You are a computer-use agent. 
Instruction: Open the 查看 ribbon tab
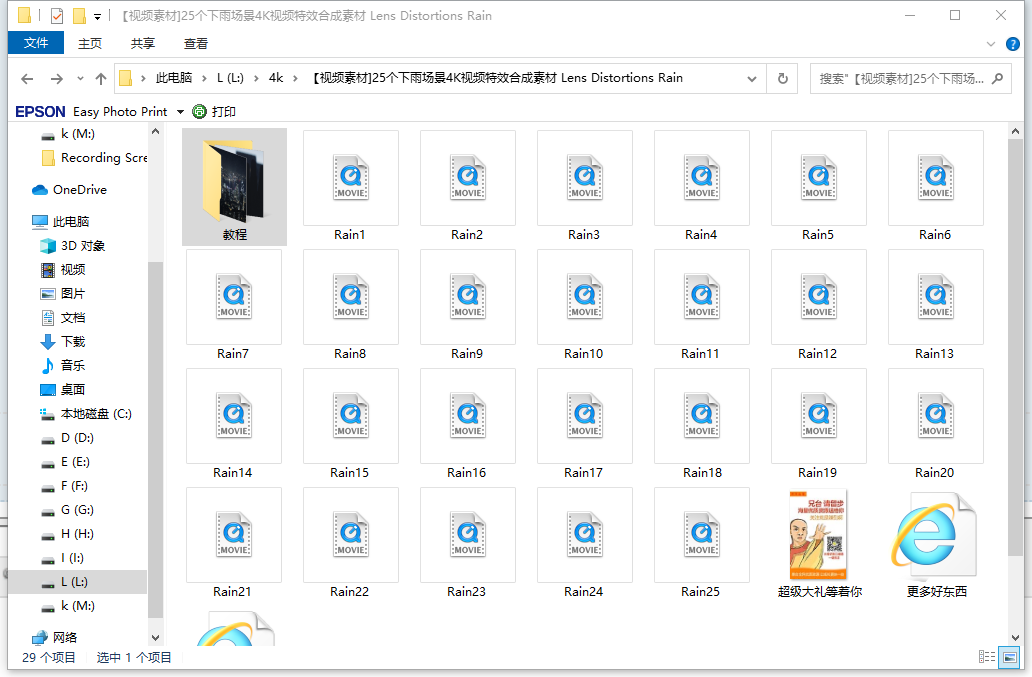195,43
